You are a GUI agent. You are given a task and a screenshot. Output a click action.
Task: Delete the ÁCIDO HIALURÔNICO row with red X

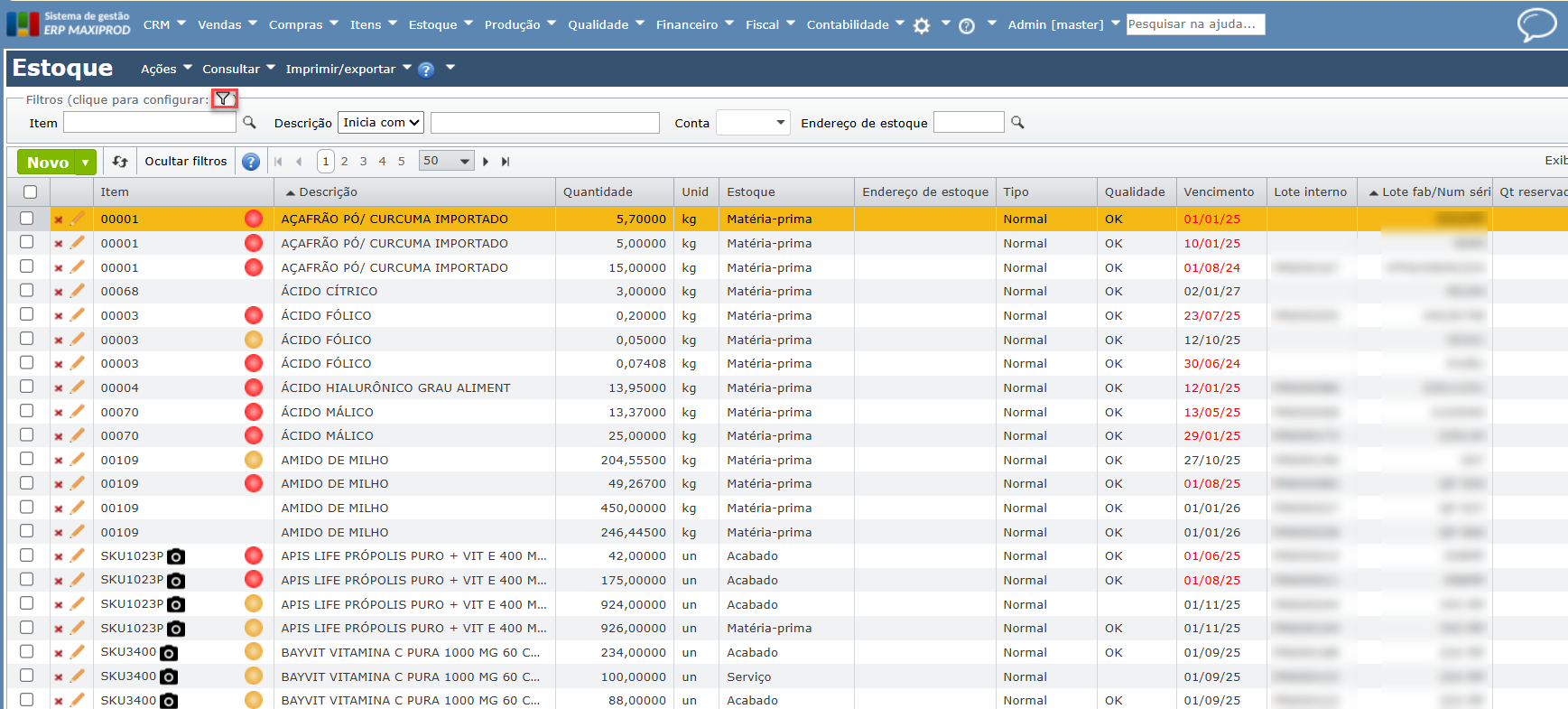(x=59, y=388)
